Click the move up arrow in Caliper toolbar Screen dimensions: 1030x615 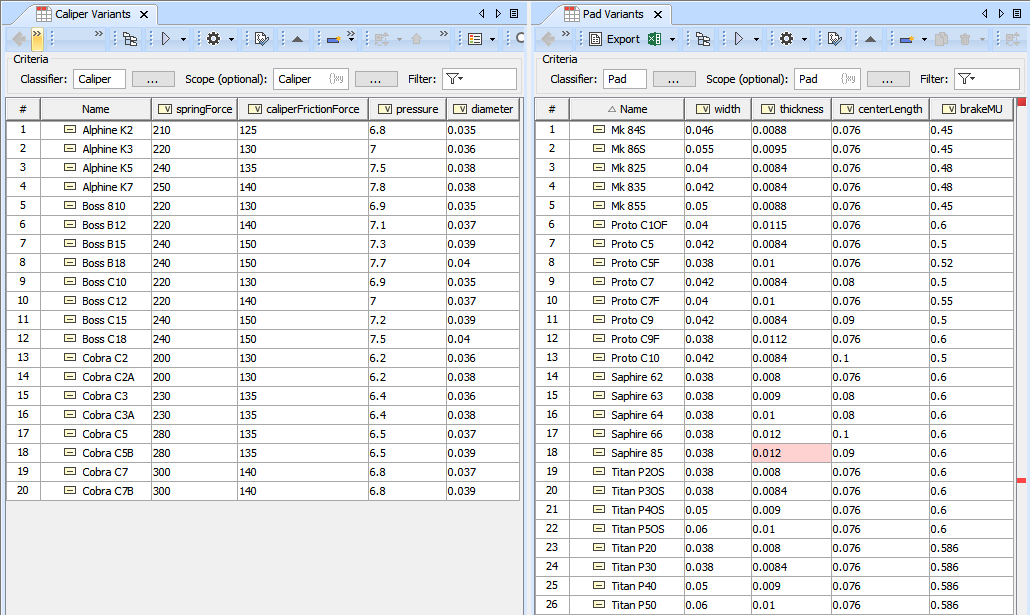tap(297, 39)
